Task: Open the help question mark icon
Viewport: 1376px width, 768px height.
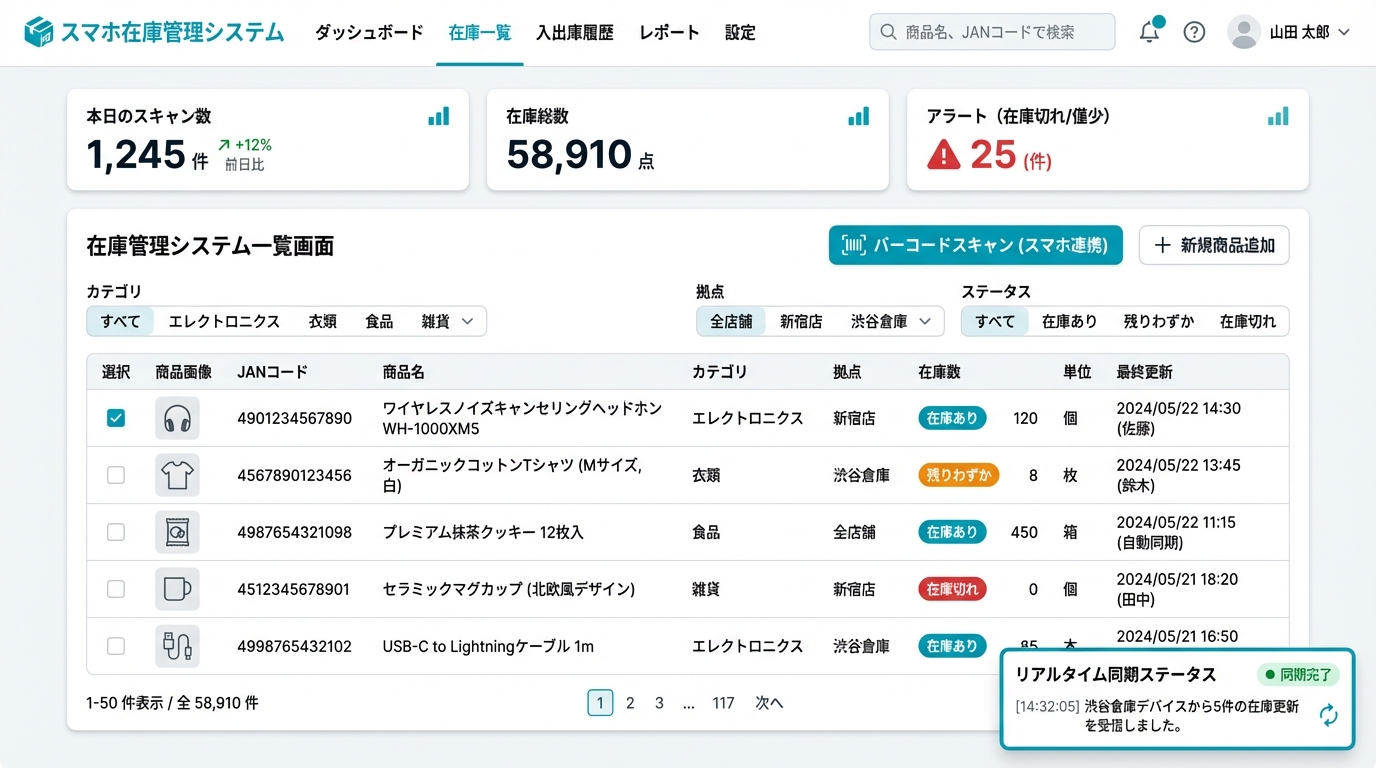Action: [1194, 31]
